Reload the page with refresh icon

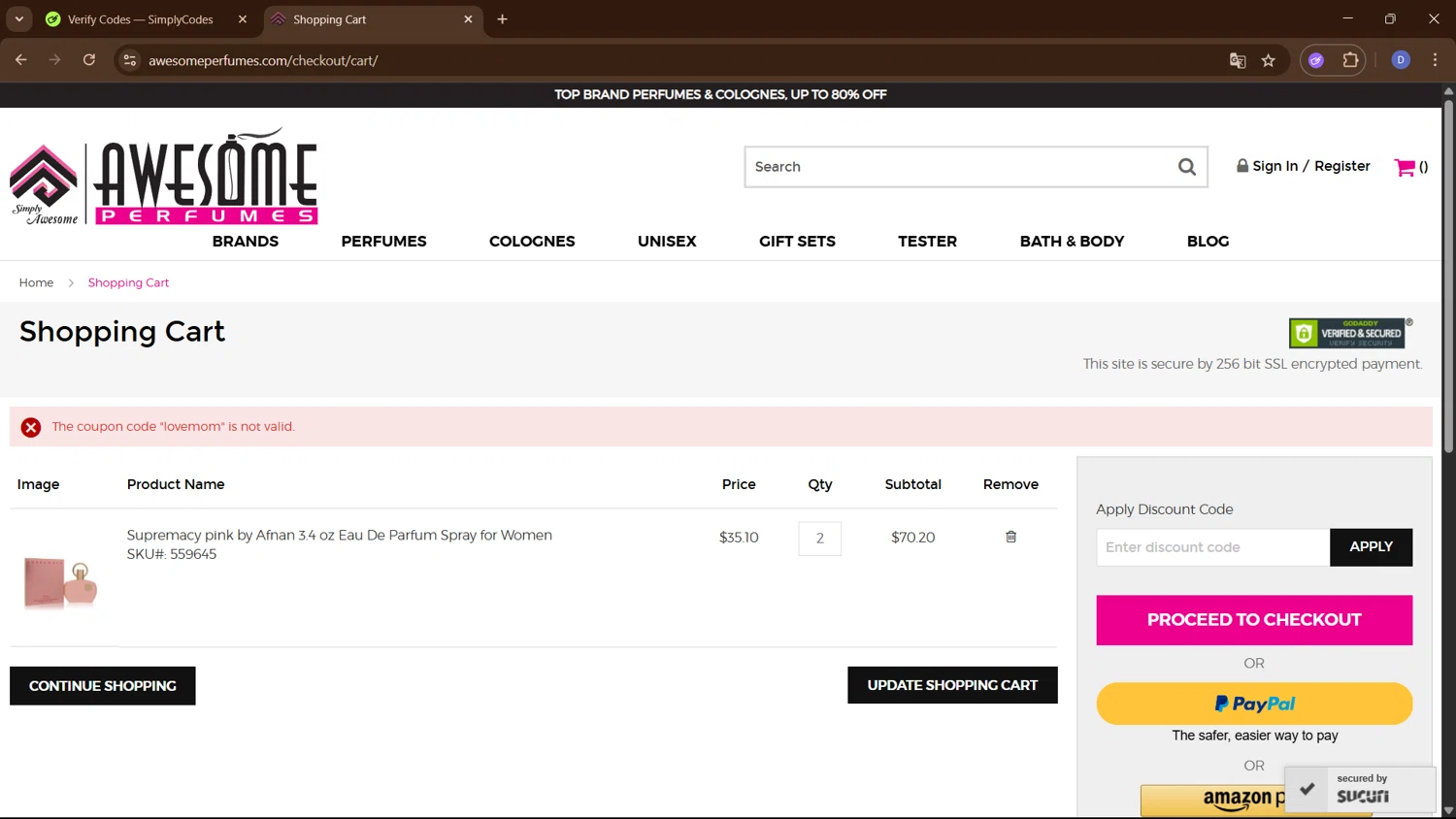(x=88, y=60)
